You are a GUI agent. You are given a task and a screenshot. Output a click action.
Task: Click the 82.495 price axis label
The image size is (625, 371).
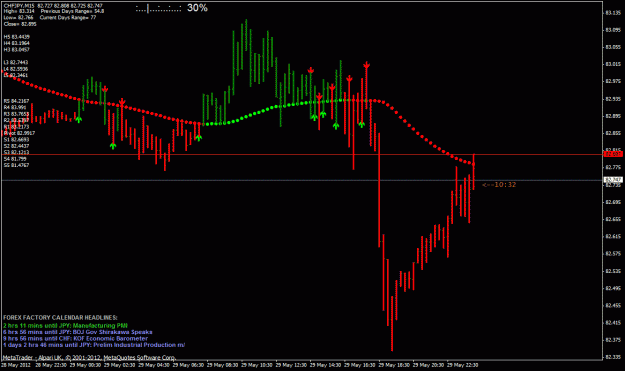point(613,288)
